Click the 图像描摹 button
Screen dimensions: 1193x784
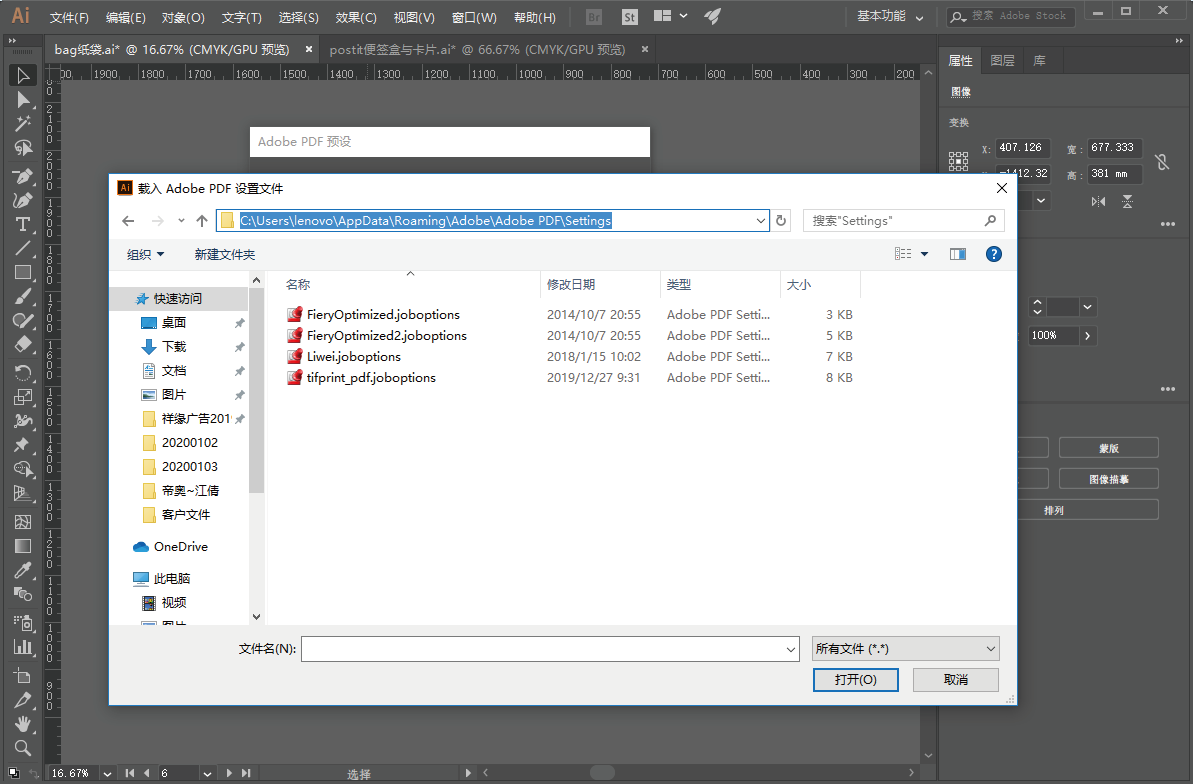click(x=1109, y=479)
